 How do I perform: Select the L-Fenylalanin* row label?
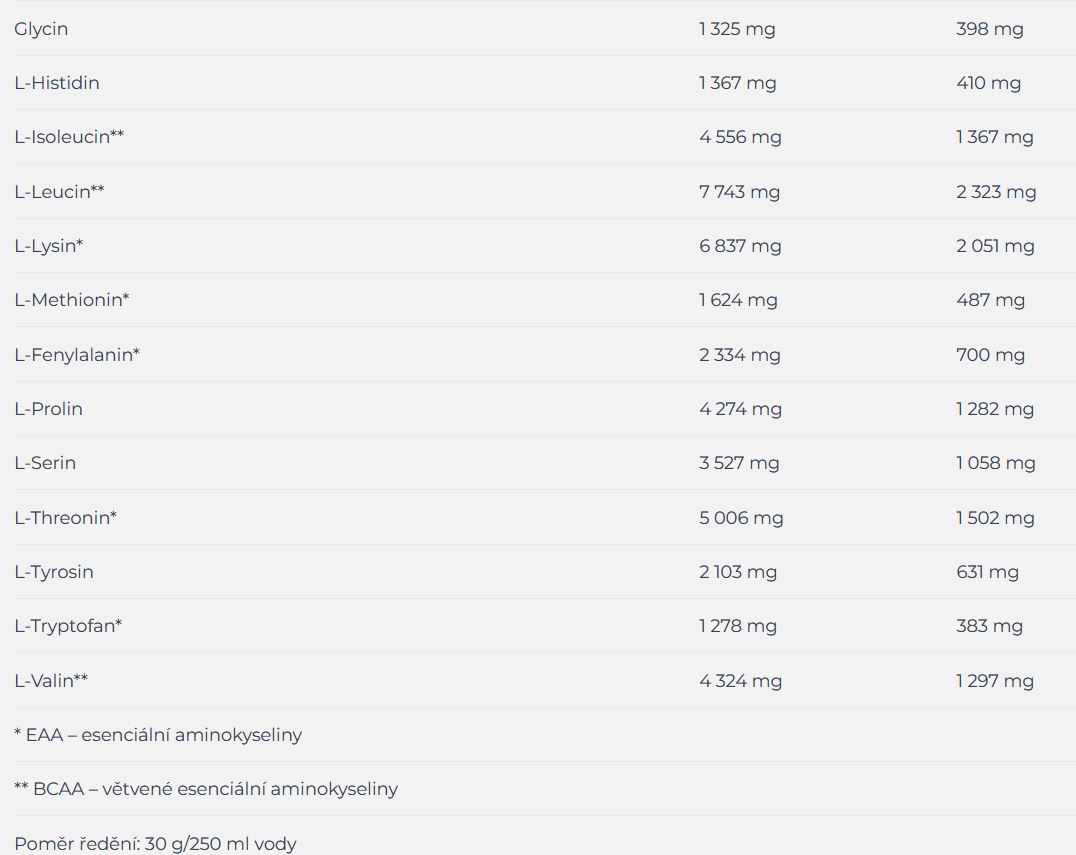point(77,355)
